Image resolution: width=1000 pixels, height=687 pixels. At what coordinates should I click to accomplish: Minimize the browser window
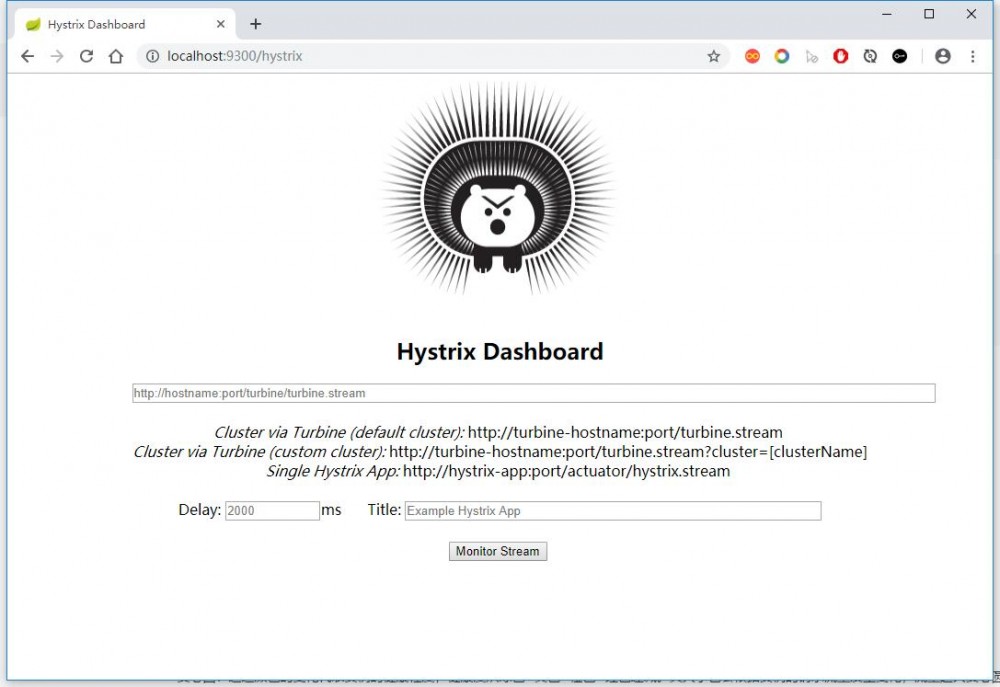tap(886, 14)
